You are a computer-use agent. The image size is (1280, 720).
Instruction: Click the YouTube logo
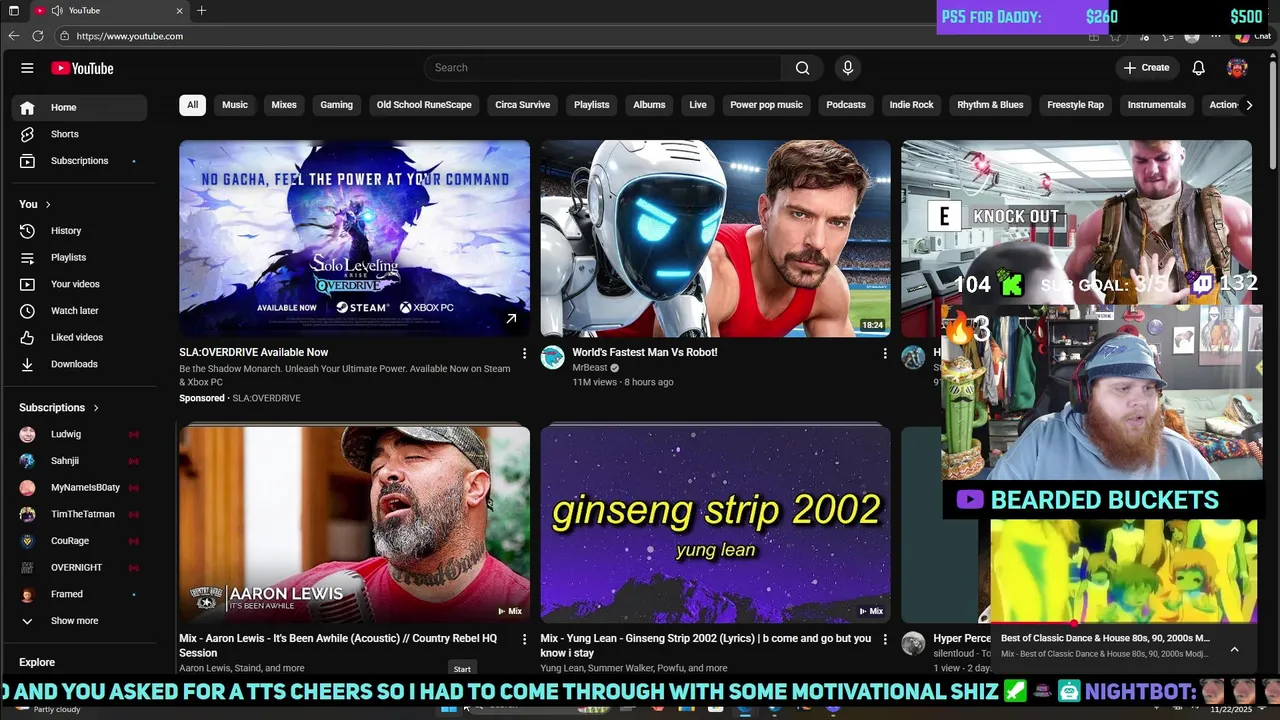(x=82, y=68)
